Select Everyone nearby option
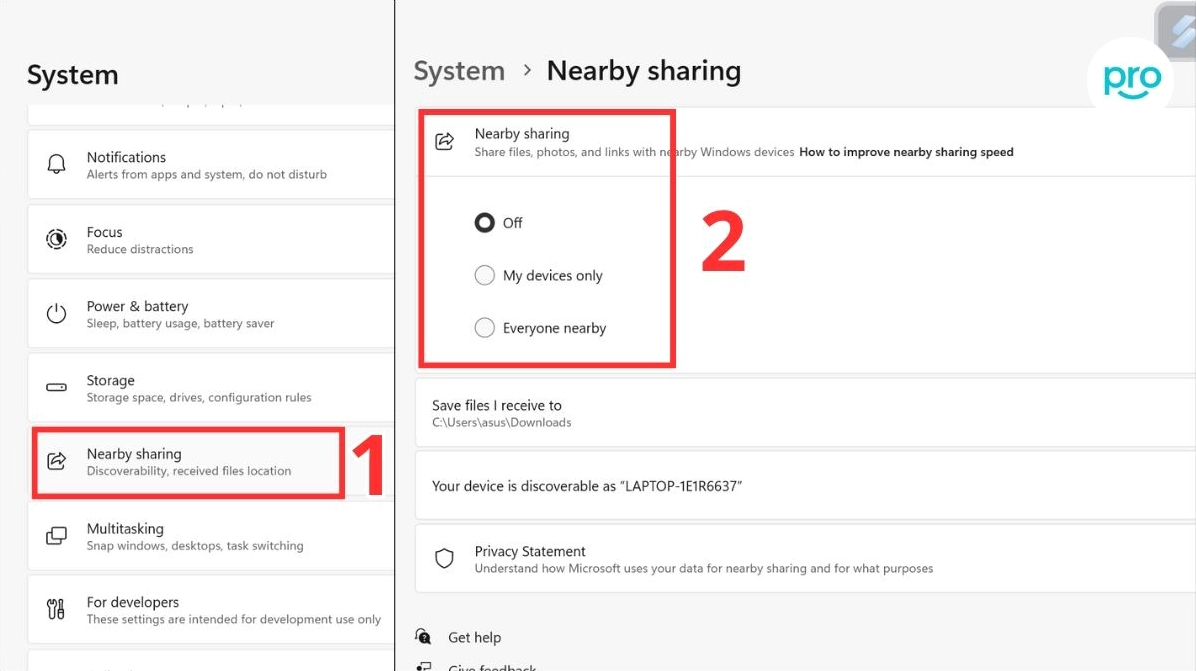 484,327
